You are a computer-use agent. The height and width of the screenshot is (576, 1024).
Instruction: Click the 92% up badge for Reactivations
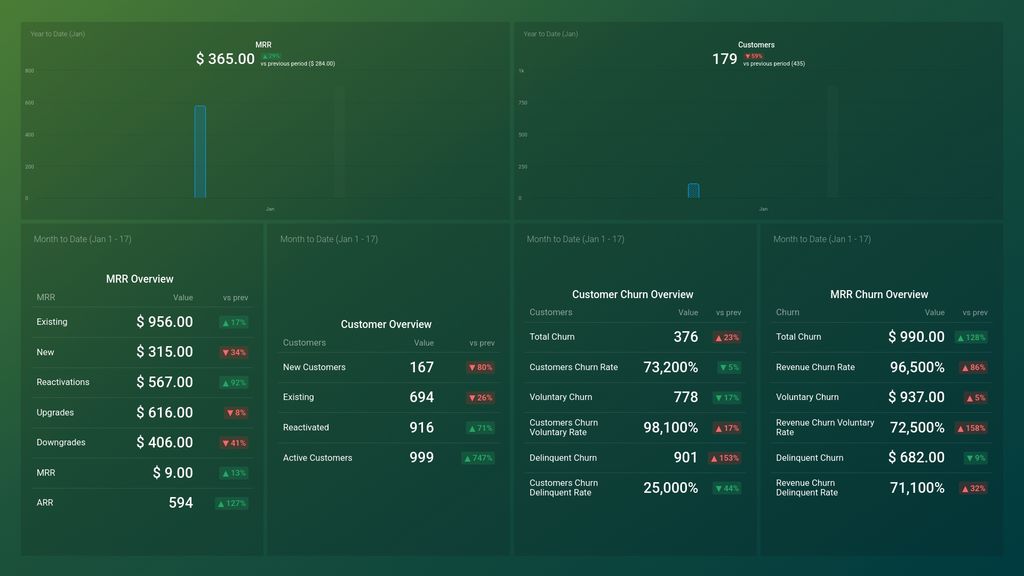pyautogui.click(x=234, y=383)
